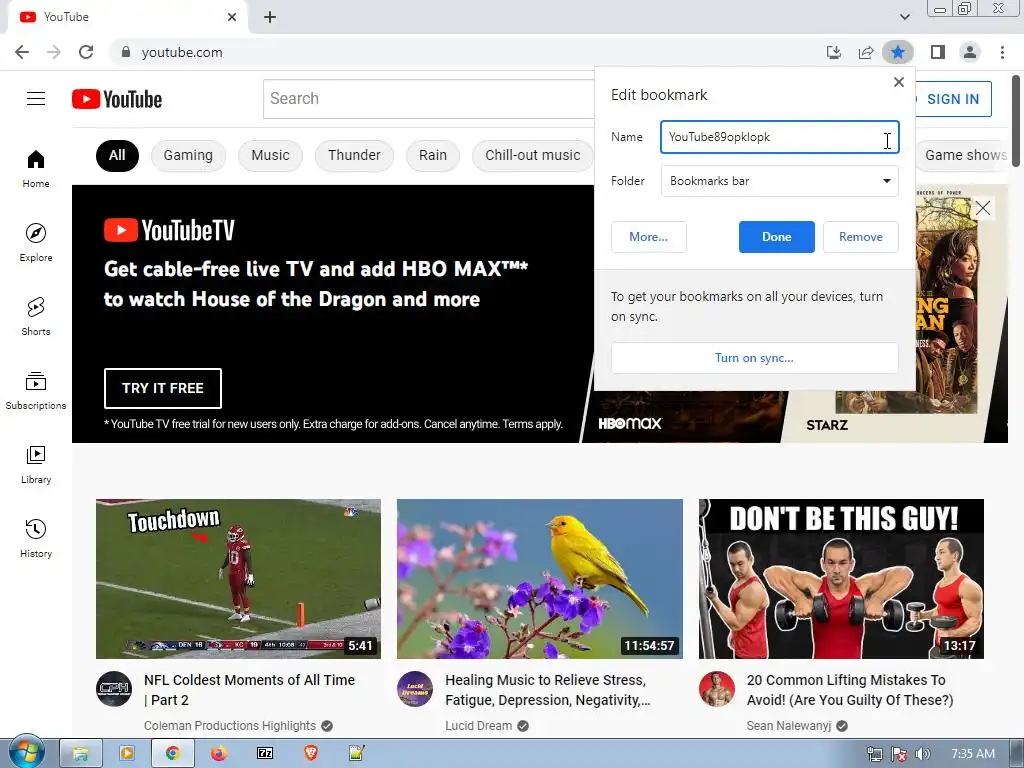The image size is (1024, 768).
Task: Click Lucid Dream channel avatar
Action: pyautogui.click(x=415, y=689)
